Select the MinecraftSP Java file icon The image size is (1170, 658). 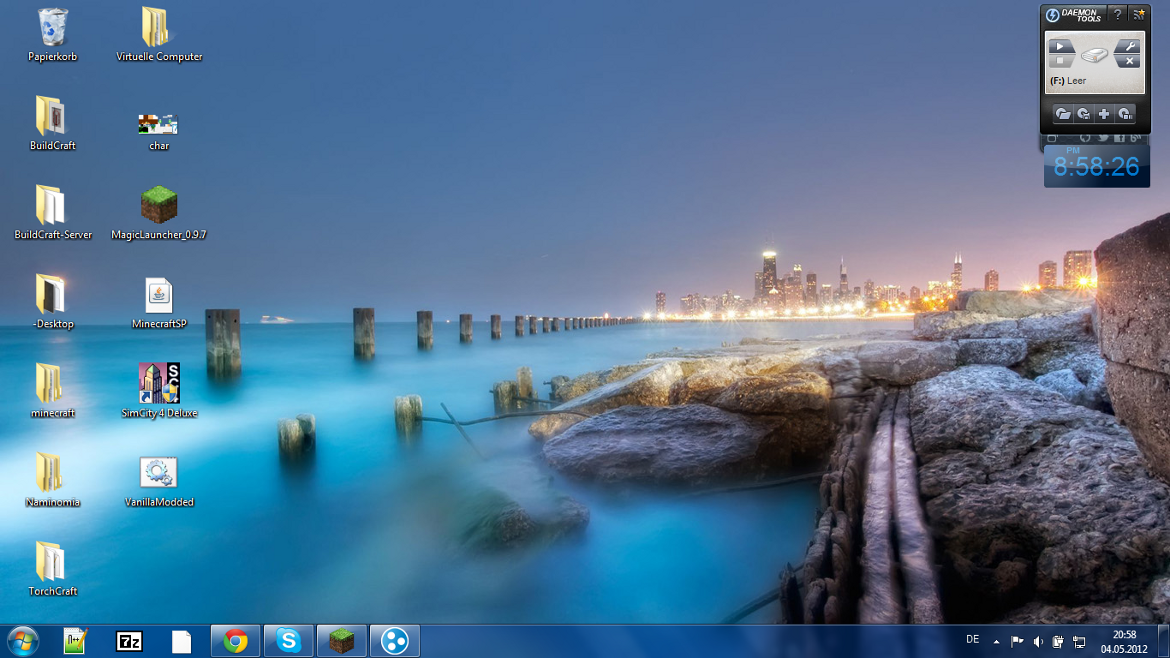(158, 296)
